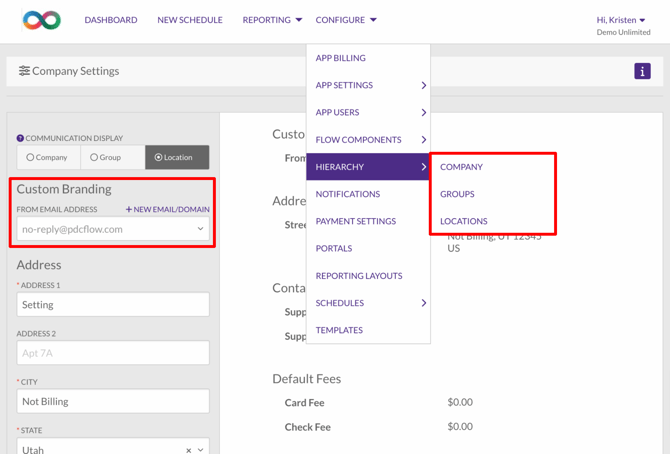Clear the State field with x icon
This screenshot has width=670, height=454.
click(188, 450)
